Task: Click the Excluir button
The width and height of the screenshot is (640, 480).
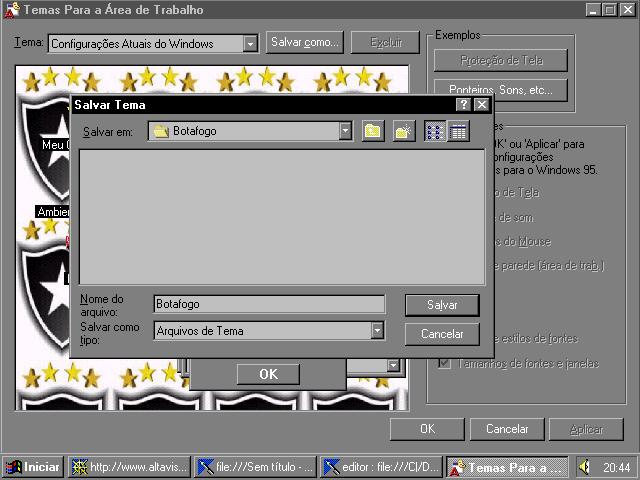Action: coord(385,42)
